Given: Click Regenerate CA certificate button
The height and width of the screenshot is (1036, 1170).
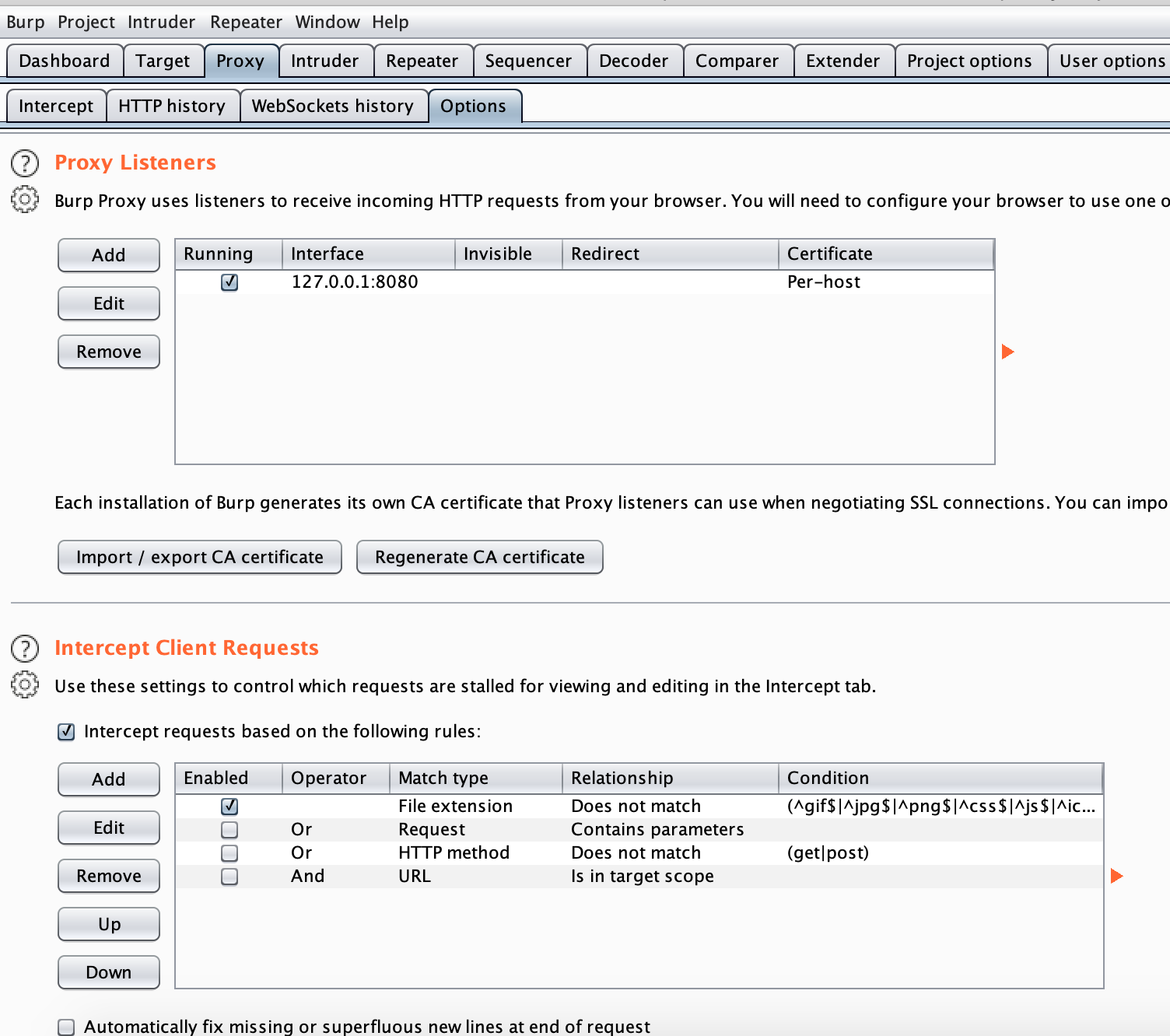Looking at the screenshot, I should 480,557.
